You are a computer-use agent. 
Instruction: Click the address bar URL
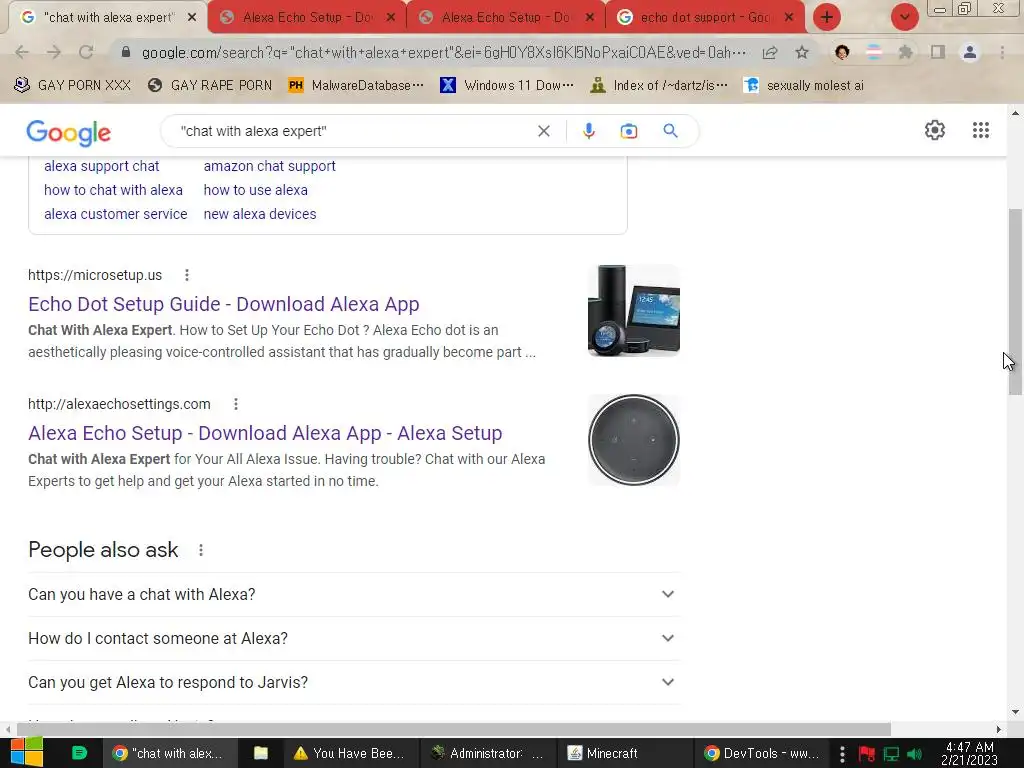(x=444, y=52)
